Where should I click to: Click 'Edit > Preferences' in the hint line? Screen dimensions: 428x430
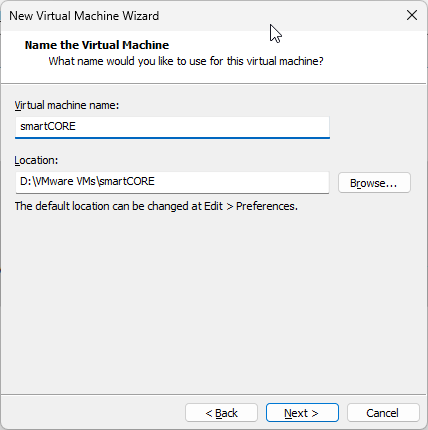[250, 206]
